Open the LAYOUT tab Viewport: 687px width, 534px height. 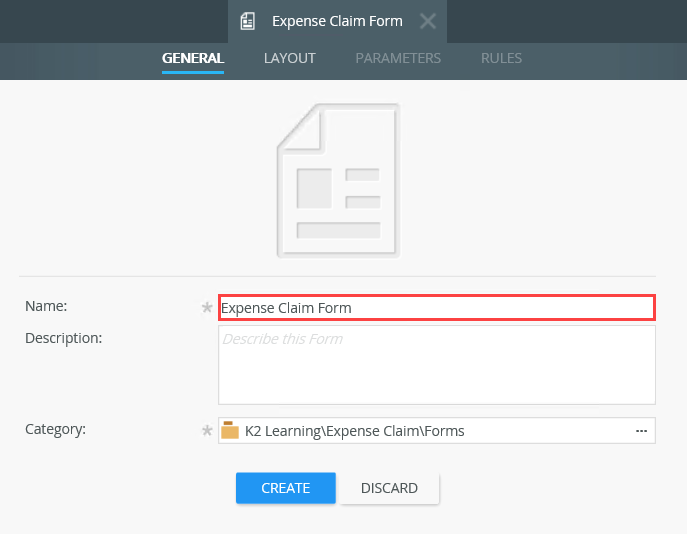[290, 58]
